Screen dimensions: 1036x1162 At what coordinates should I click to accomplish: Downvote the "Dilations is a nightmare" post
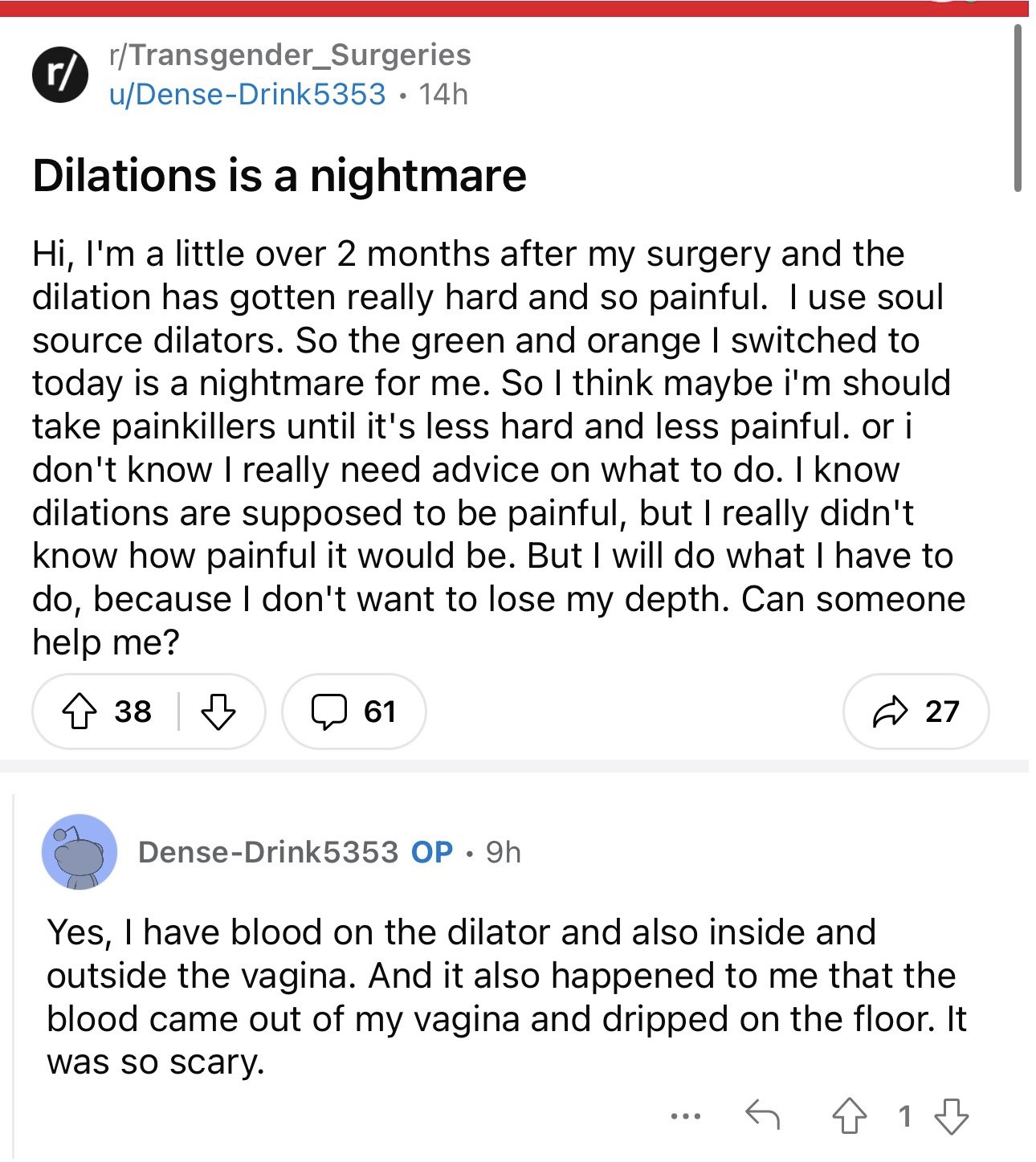[x=218, y=711]
